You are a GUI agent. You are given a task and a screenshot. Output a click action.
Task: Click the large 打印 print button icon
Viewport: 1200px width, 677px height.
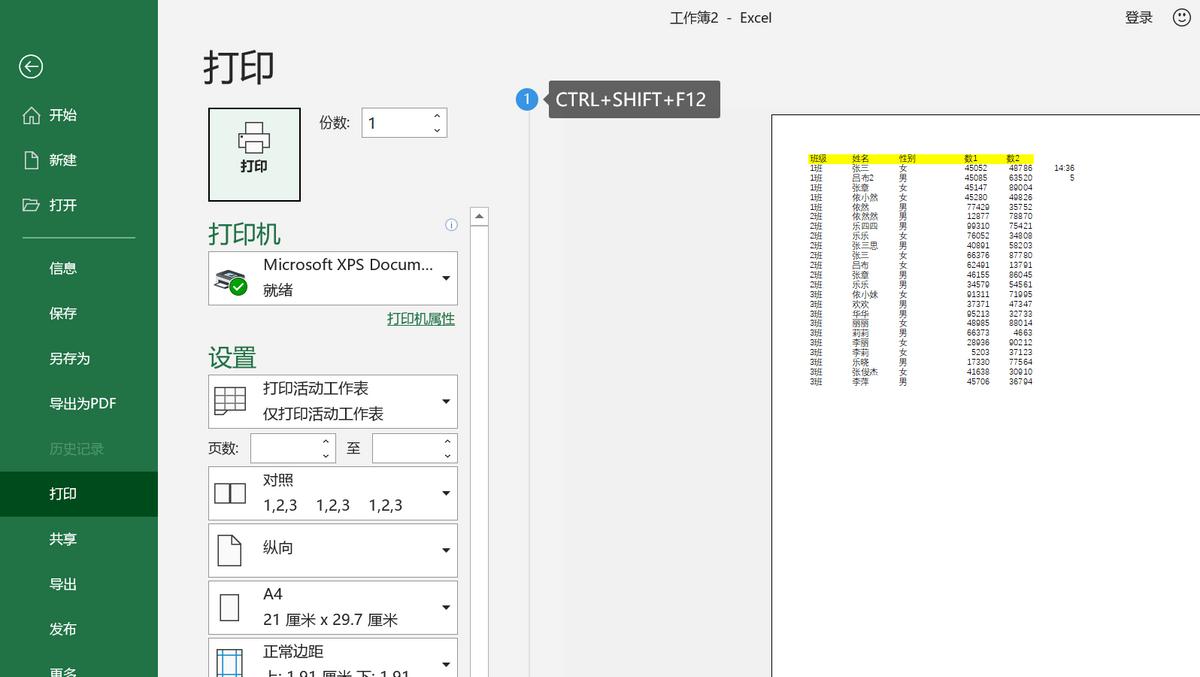[x=254, y=152]
